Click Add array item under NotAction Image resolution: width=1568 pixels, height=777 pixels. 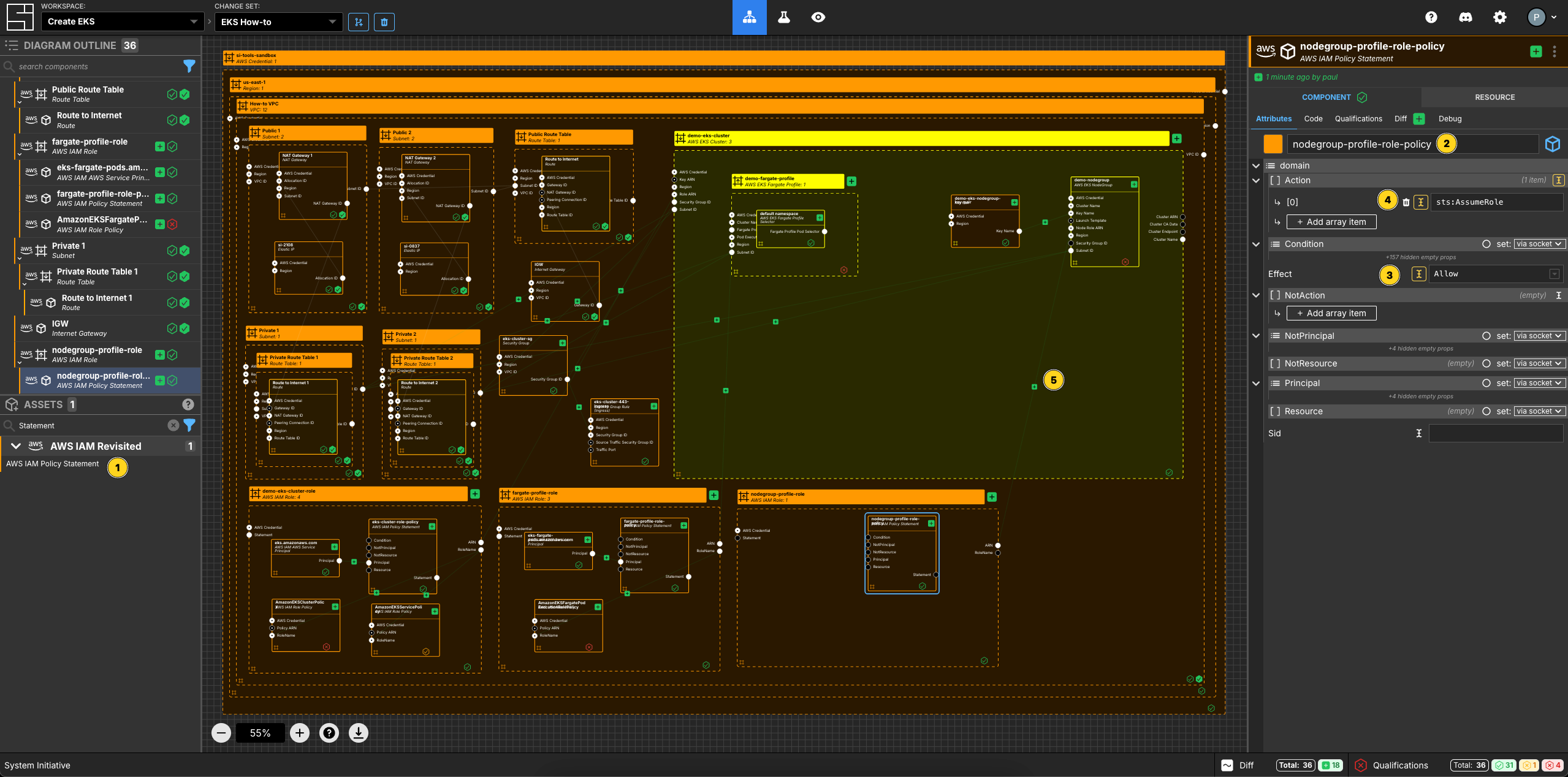coord(1331,313)
